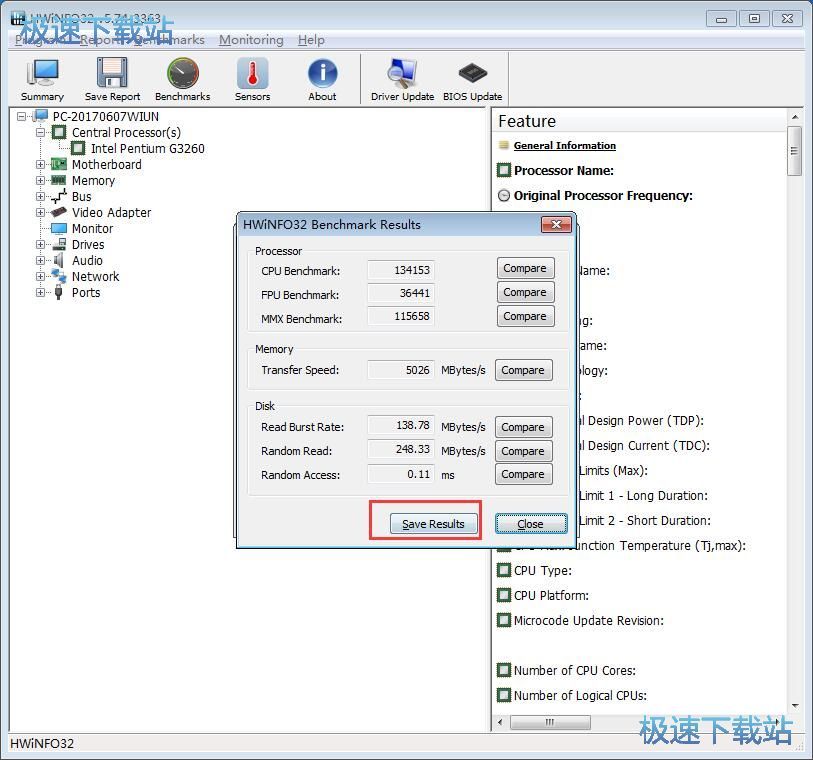Compare the Read Burst Rate result

click(524, 427)
